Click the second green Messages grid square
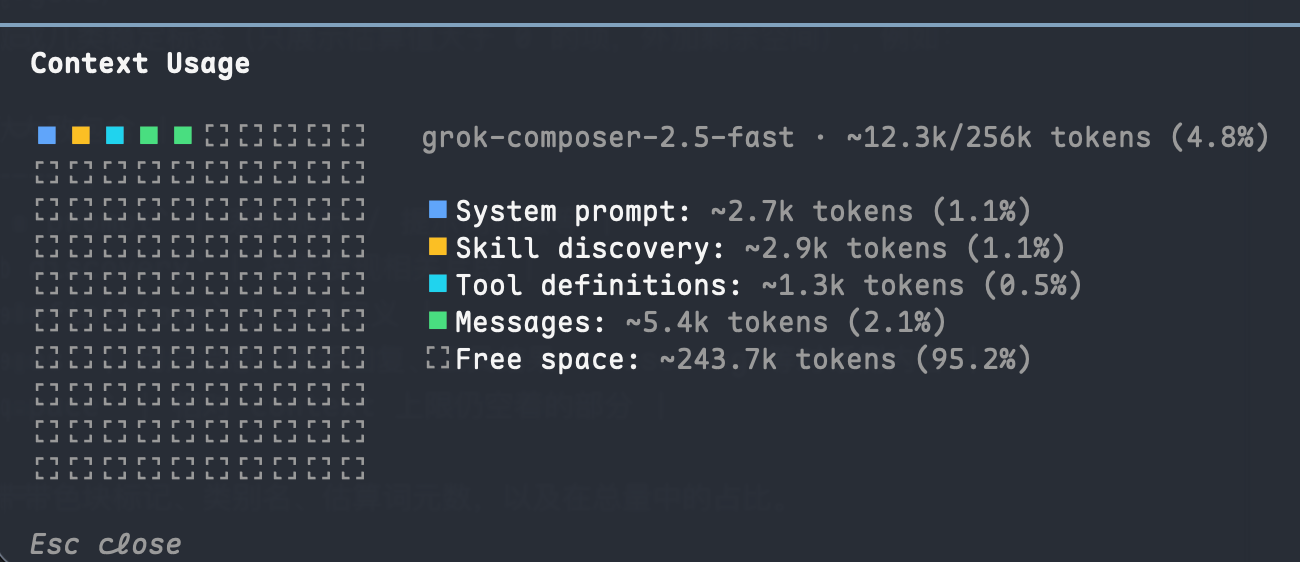 click(x=182, y=135)
